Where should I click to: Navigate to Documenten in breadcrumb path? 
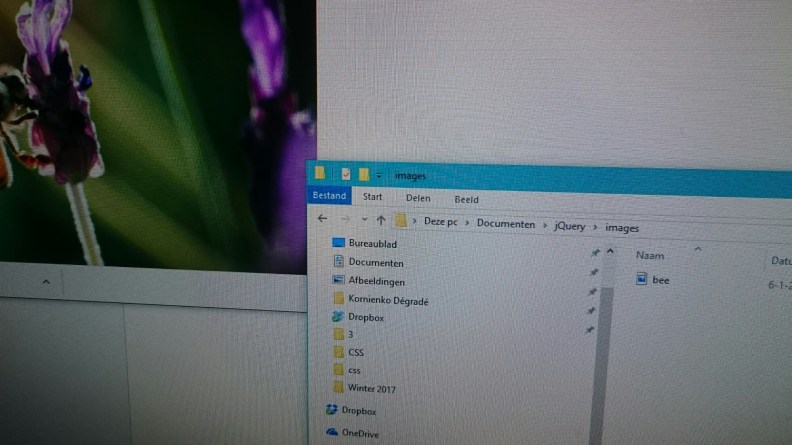505,224
